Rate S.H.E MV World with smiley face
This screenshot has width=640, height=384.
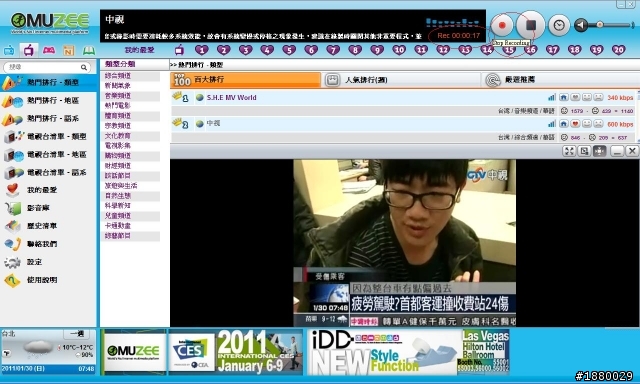(587, 97)
